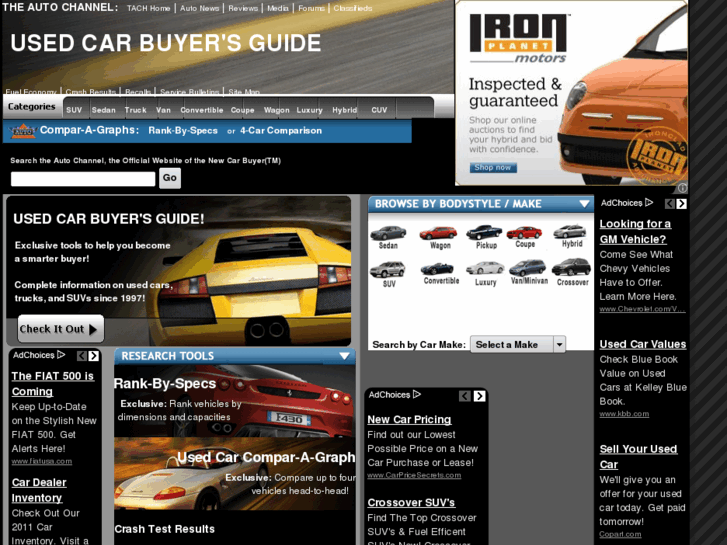
Task: Collapse the Research Tools panel arrow
Action: pyautogui.click(x=344, y=356)
